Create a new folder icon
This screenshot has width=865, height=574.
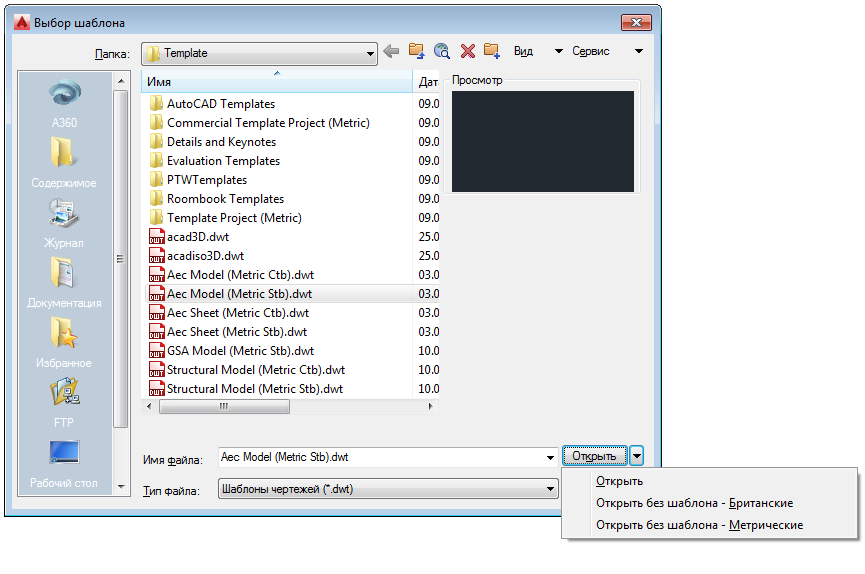[492, 51]
